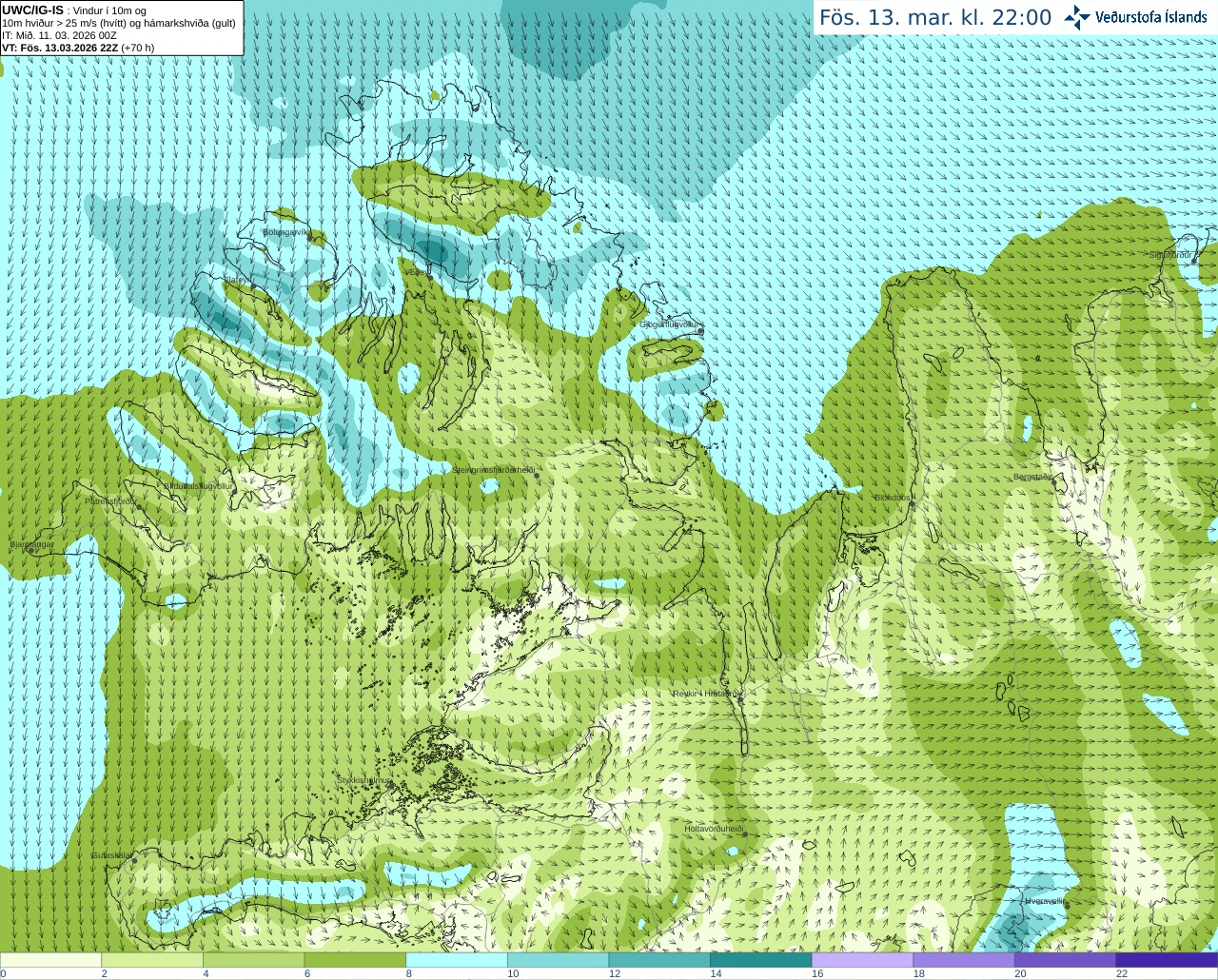Select the dark indigo legend swatch above 22
The width and height of the screenshot is (1218, 980).
[1167, 960]
